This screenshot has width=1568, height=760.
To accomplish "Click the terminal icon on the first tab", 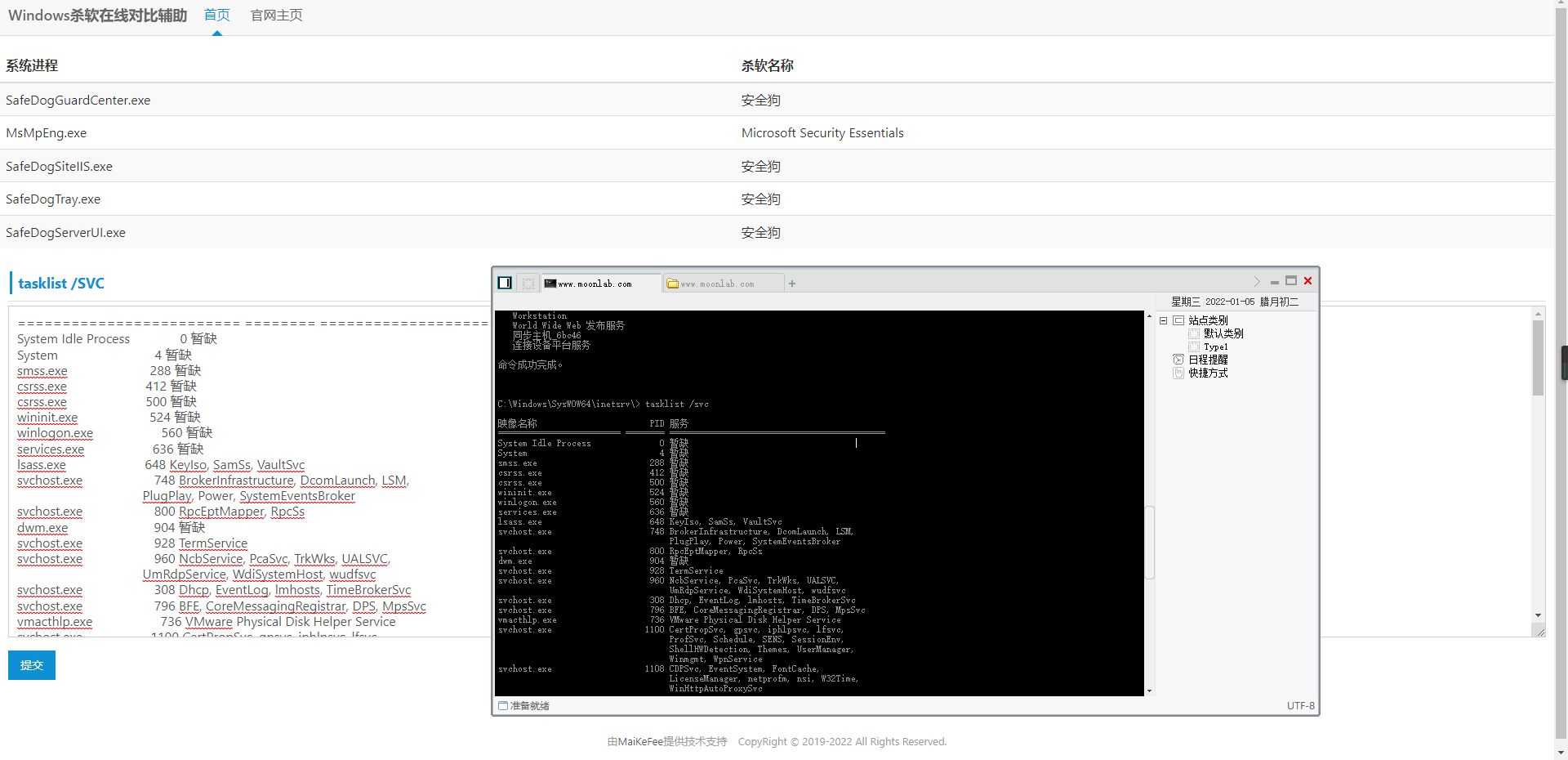I will pyautogui.click(x=550, y=284).
